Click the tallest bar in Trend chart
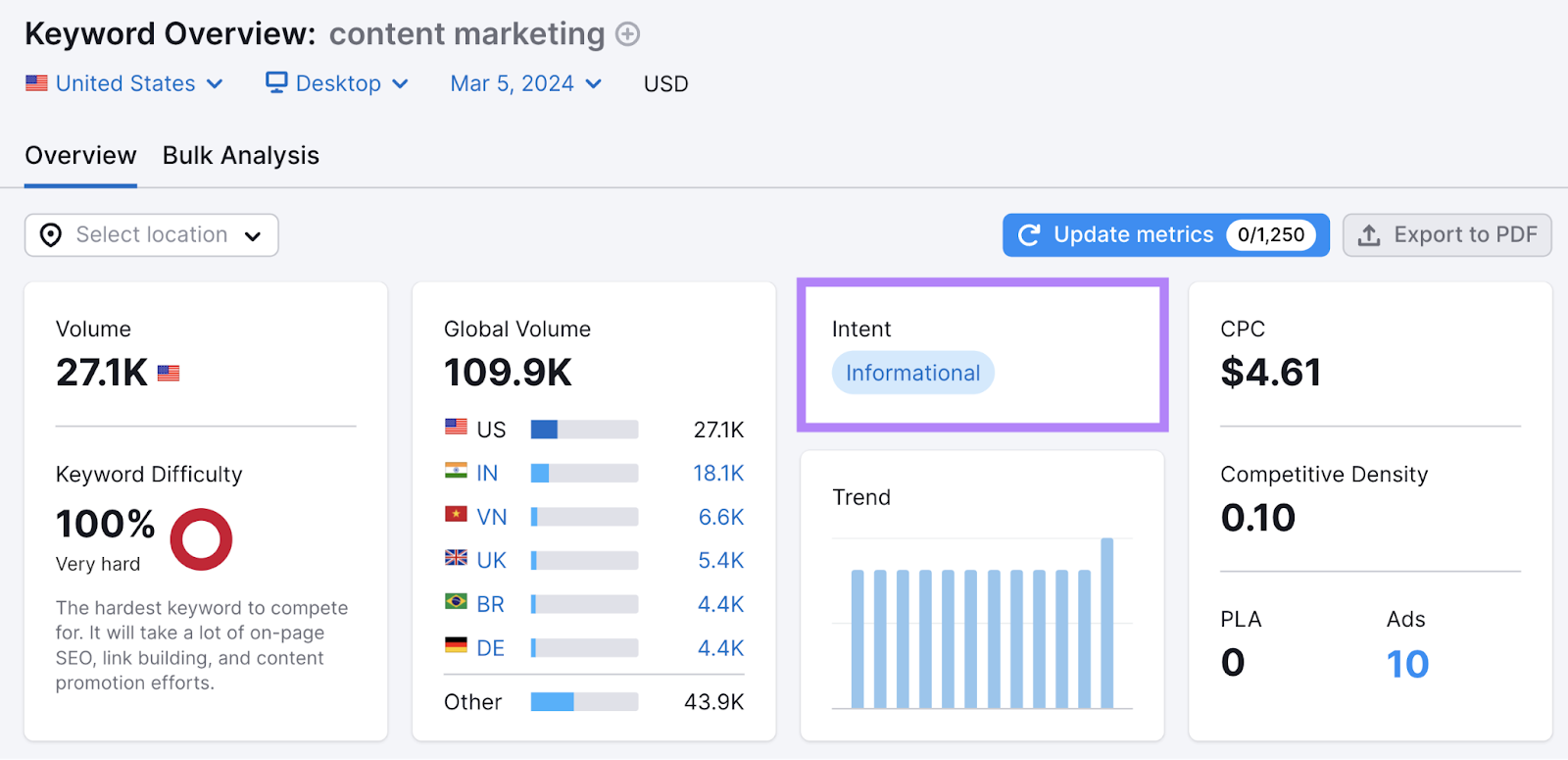This screenshot has width=1568, height=760. tap(1106, 622)
